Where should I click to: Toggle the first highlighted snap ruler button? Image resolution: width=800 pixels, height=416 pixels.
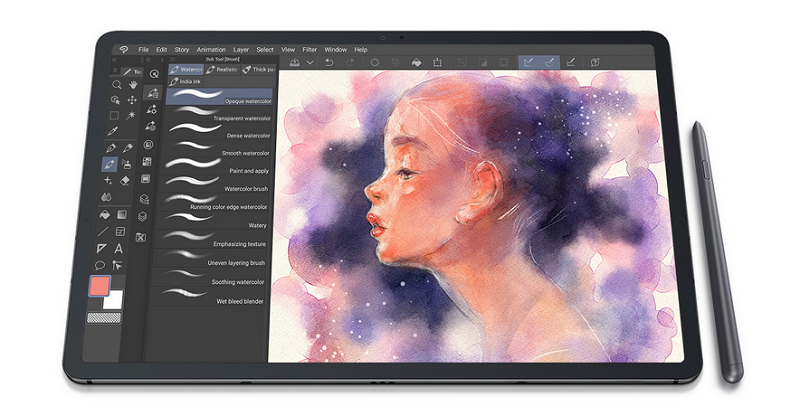pyautogui.click(x=529, y=62)
